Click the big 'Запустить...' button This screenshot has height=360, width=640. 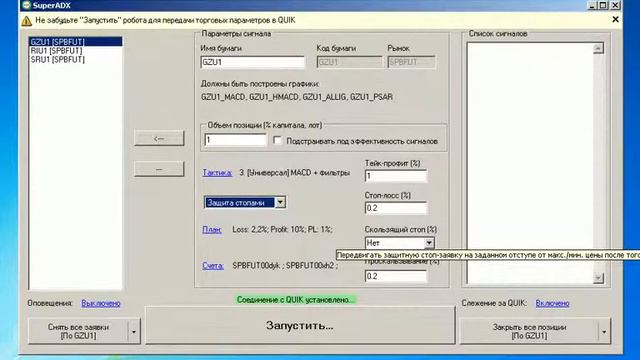(x=300, y=325)
